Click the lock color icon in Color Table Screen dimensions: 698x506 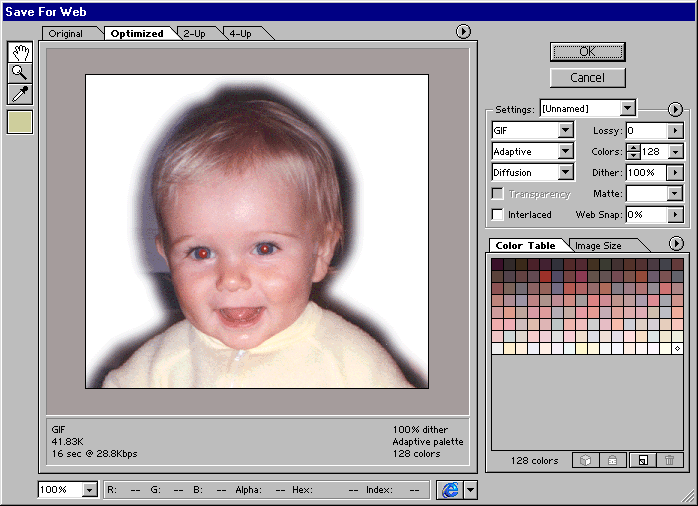(613, 460)
